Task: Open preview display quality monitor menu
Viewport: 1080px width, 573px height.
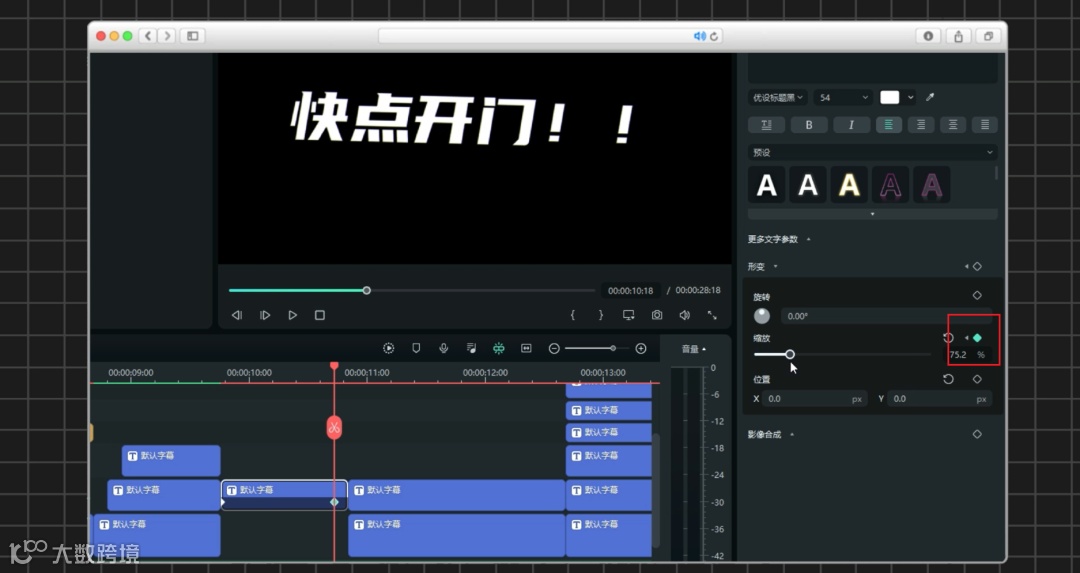Action: click(628, 315)
